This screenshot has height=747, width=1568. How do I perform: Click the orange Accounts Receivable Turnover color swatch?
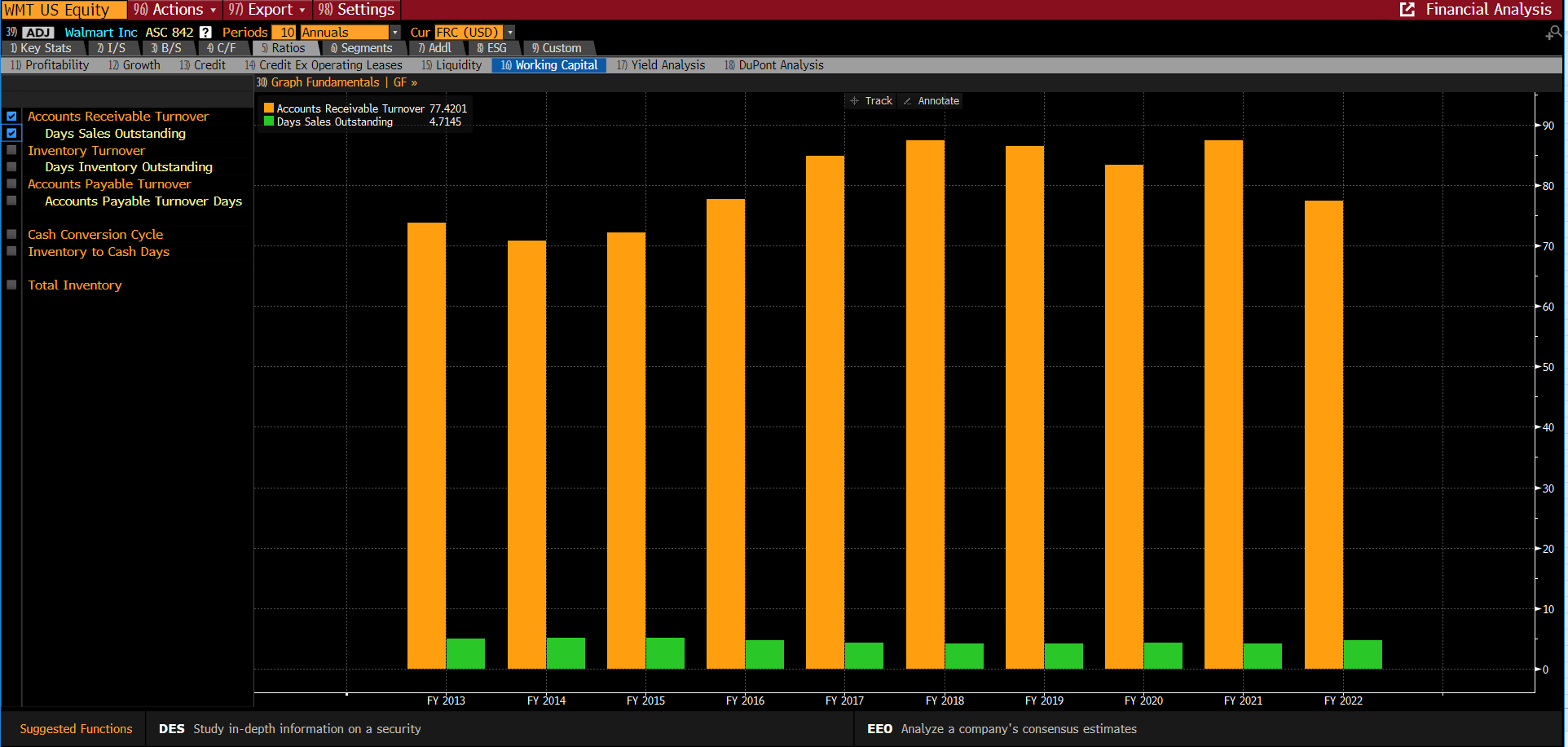(267, 108)
